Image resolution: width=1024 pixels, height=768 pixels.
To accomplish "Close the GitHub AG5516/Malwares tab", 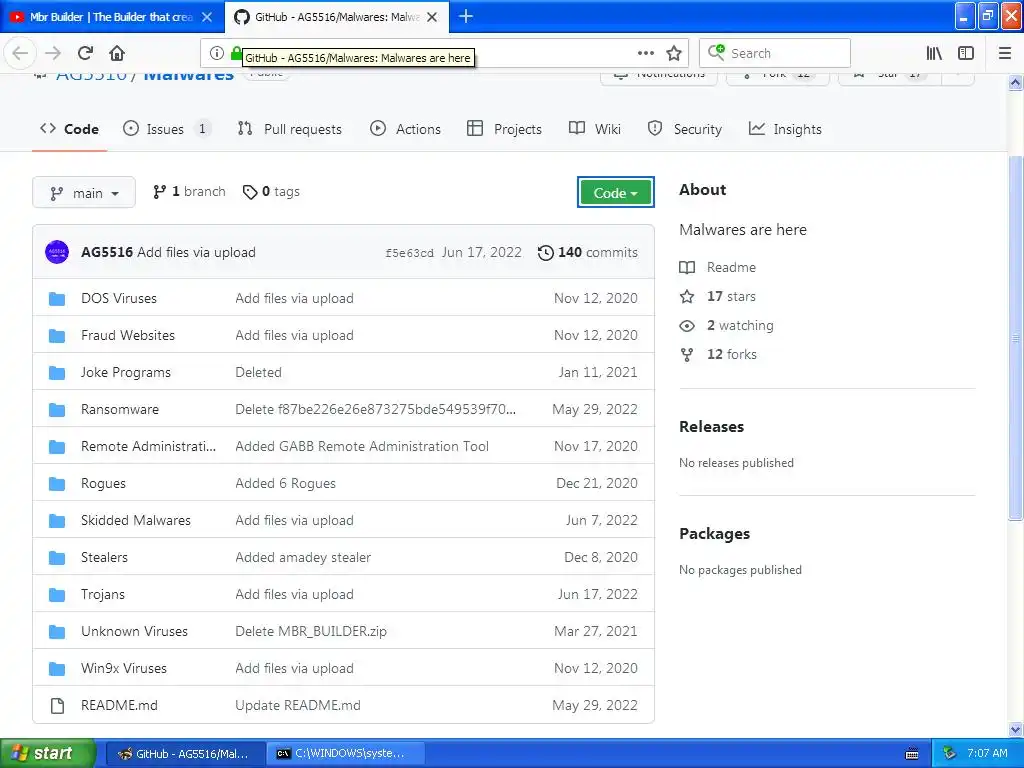I will 432,17.
